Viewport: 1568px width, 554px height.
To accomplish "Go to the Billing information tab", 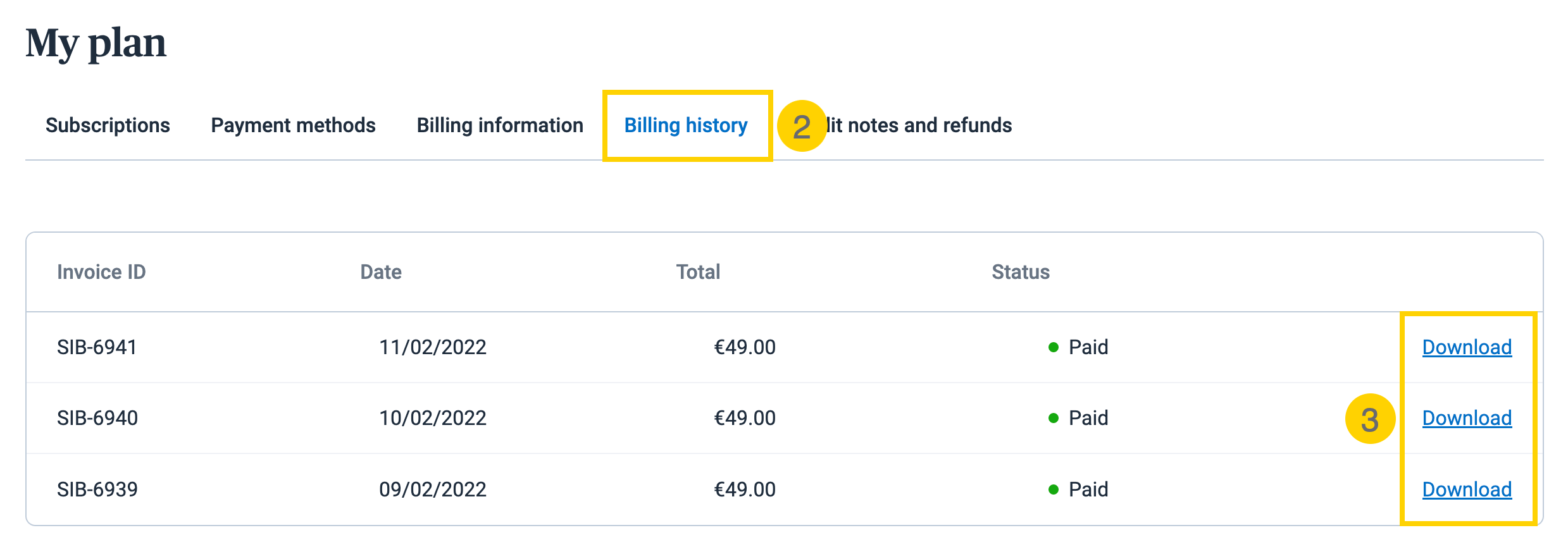I will (500, 125).
